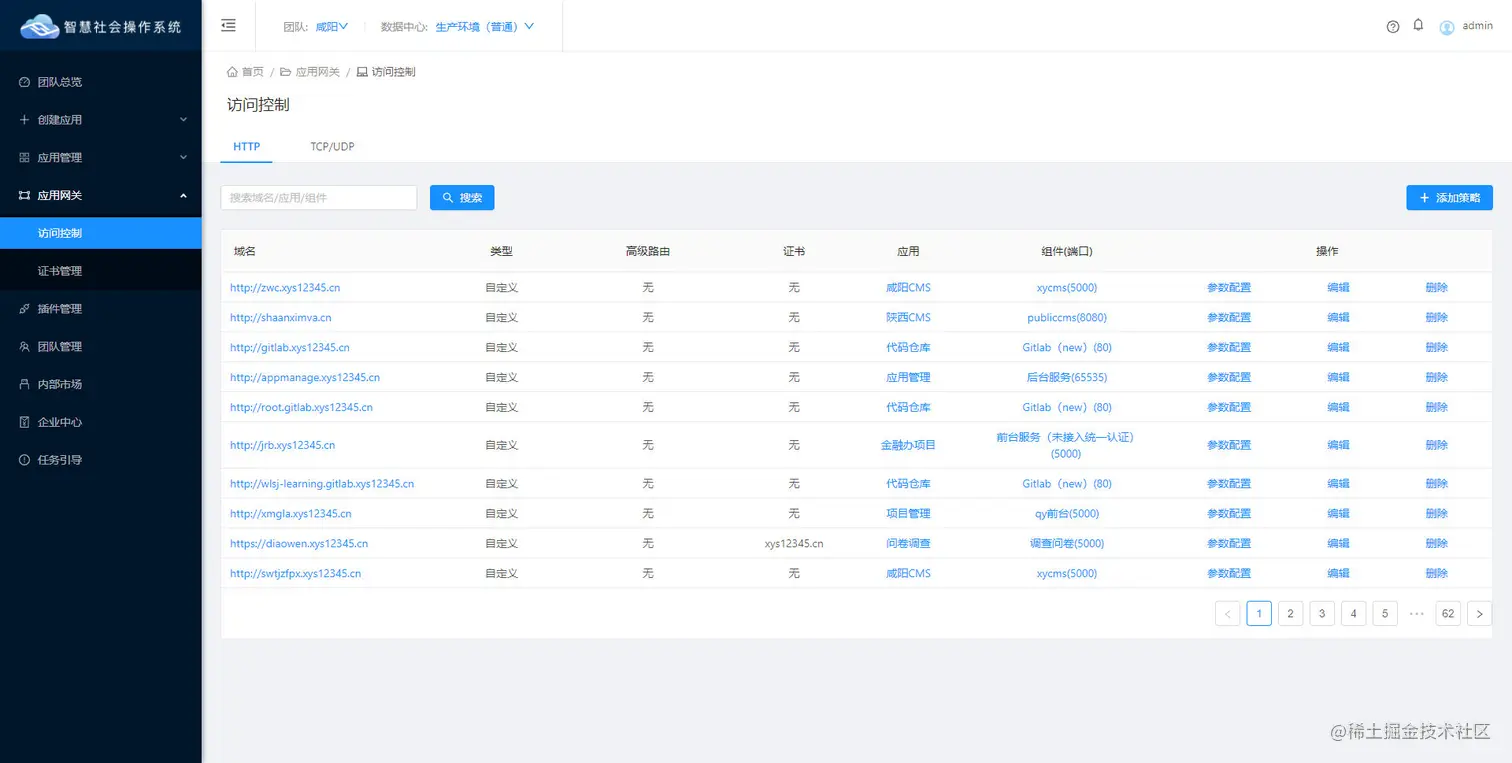Open the 金融办项目 application link
Image resolution: width=1512 pixels, height=763 pixels.
click(908, 445)
